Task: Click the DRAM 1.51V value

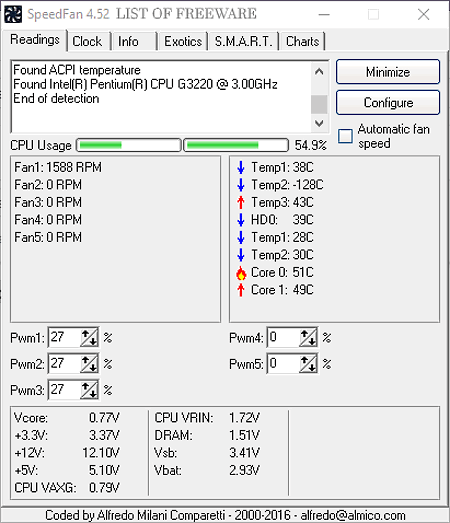Action: (x=244, y=435)
